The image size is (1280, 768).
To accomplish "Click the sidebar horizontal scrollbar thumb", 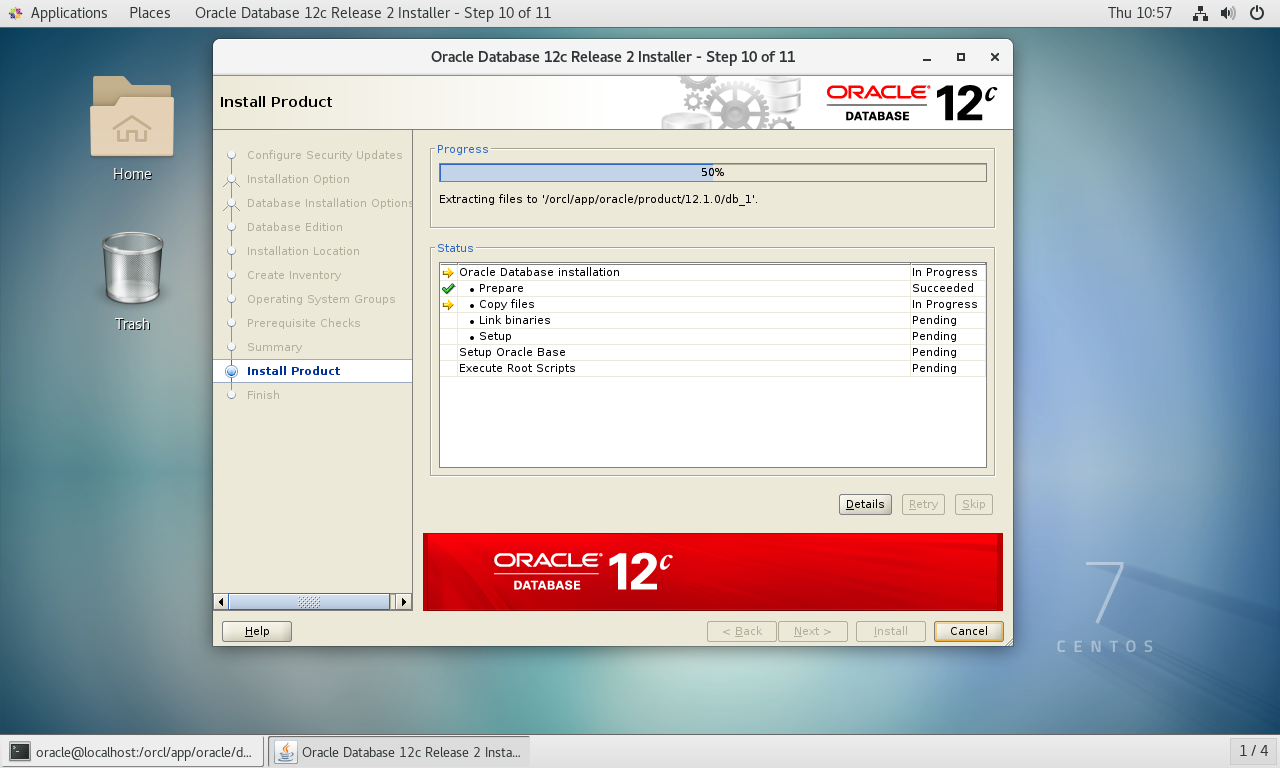I will click(x=309, y=602).
